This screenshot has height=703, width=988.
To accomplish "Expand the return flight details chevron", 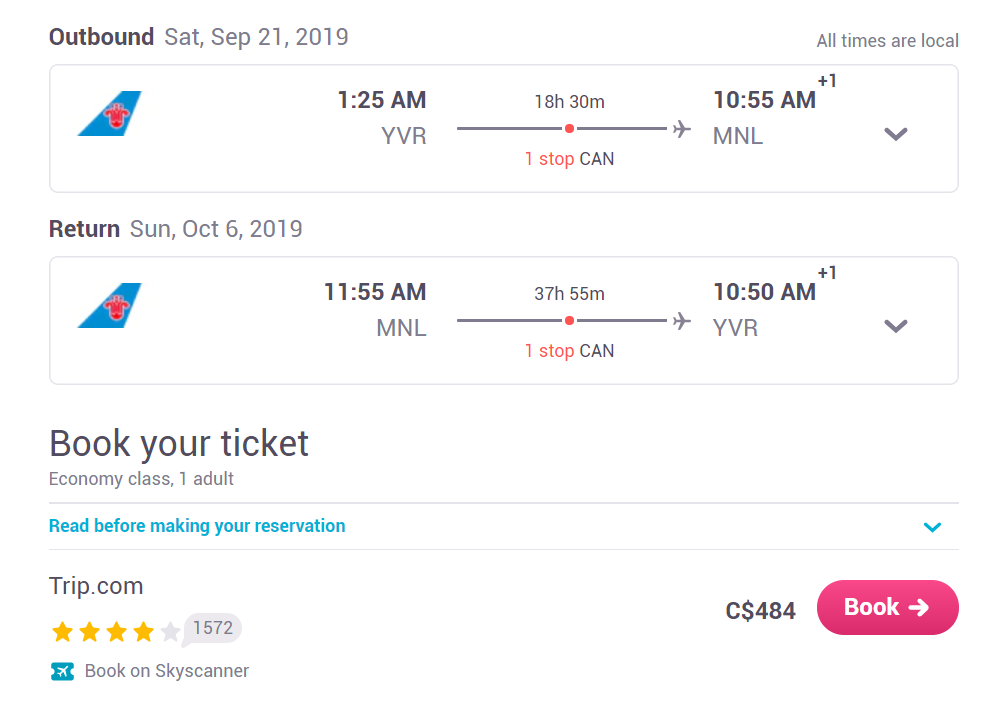I will 895,326.
